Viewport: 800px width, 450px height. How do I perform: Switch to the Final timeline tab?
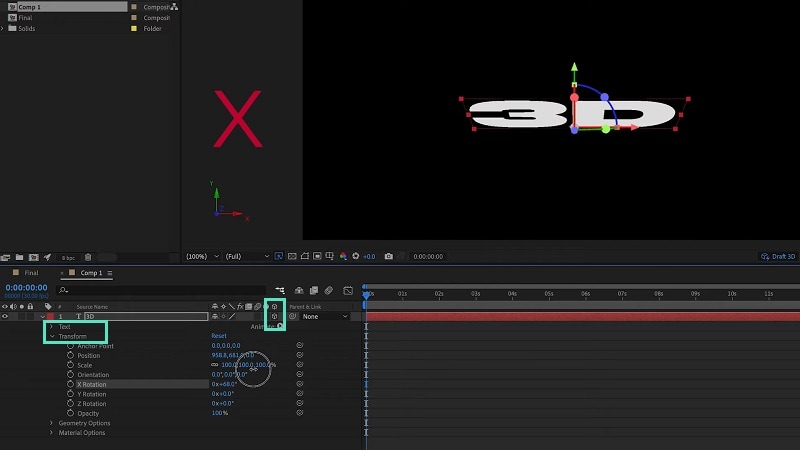click(31, 273)
